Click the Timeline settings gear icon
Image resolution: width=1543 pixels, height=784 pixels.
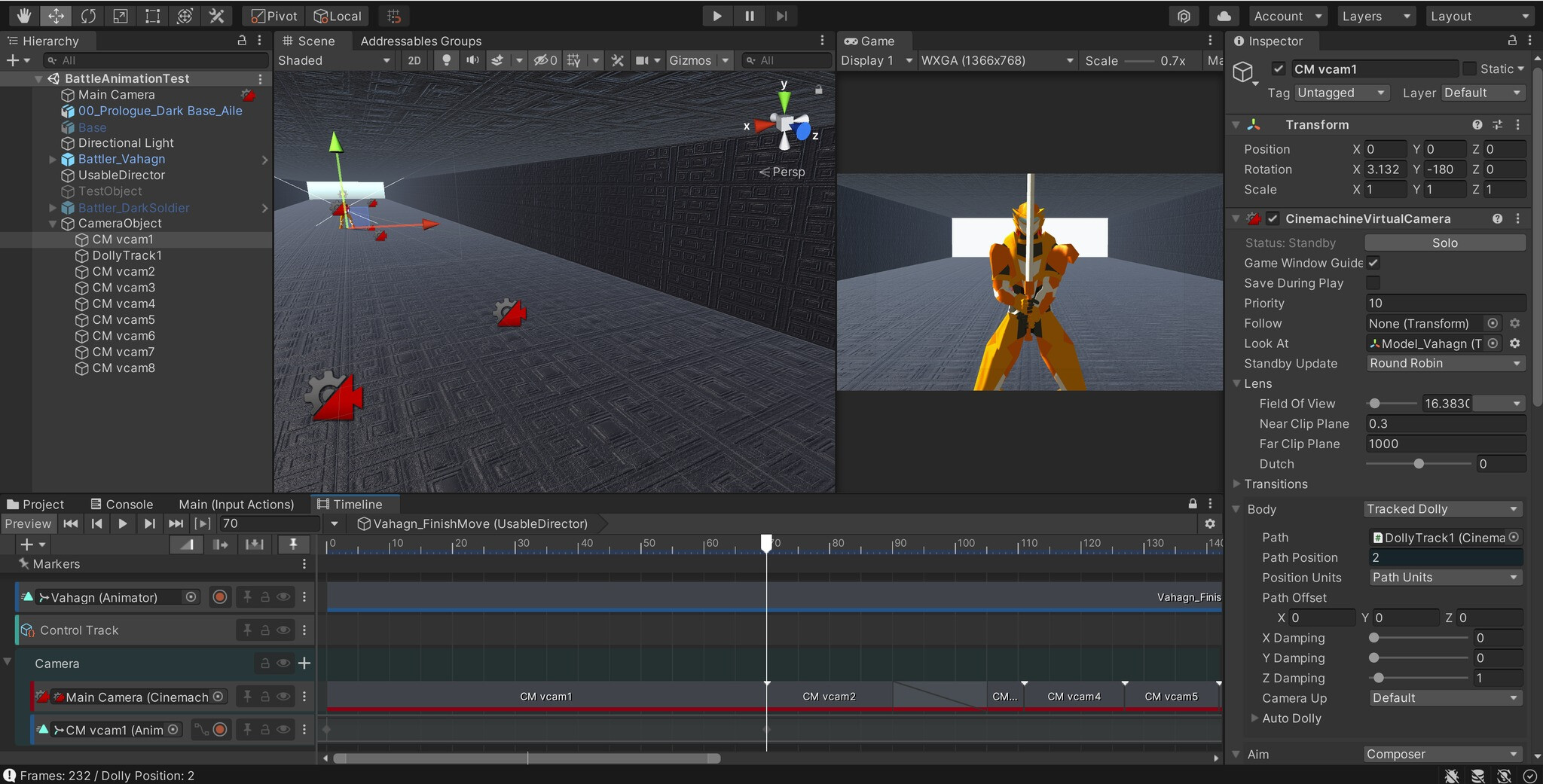point(1210,523)
